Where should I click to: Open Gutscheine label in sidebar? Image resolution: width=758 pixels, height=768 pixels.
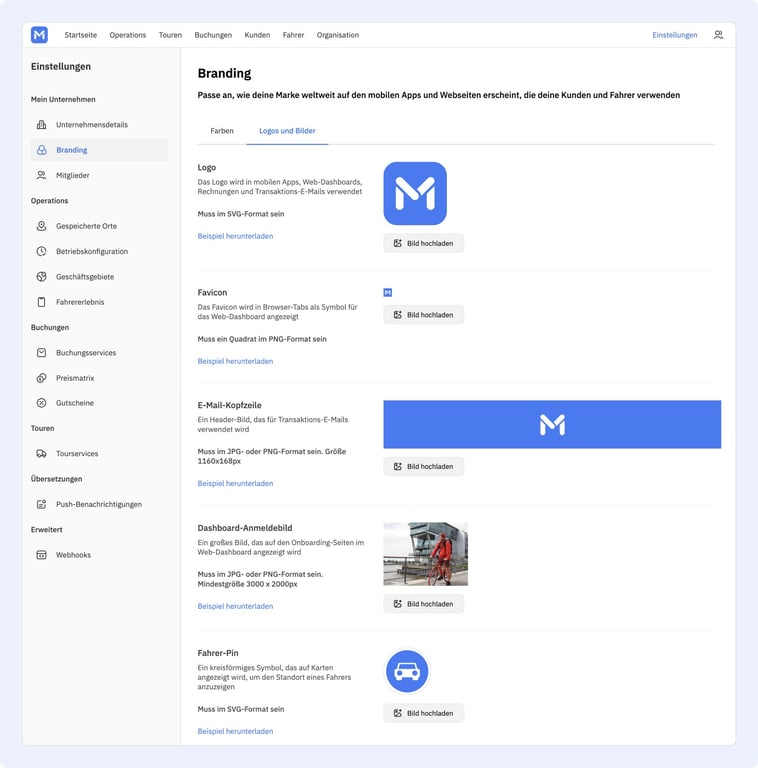point(74,403)
